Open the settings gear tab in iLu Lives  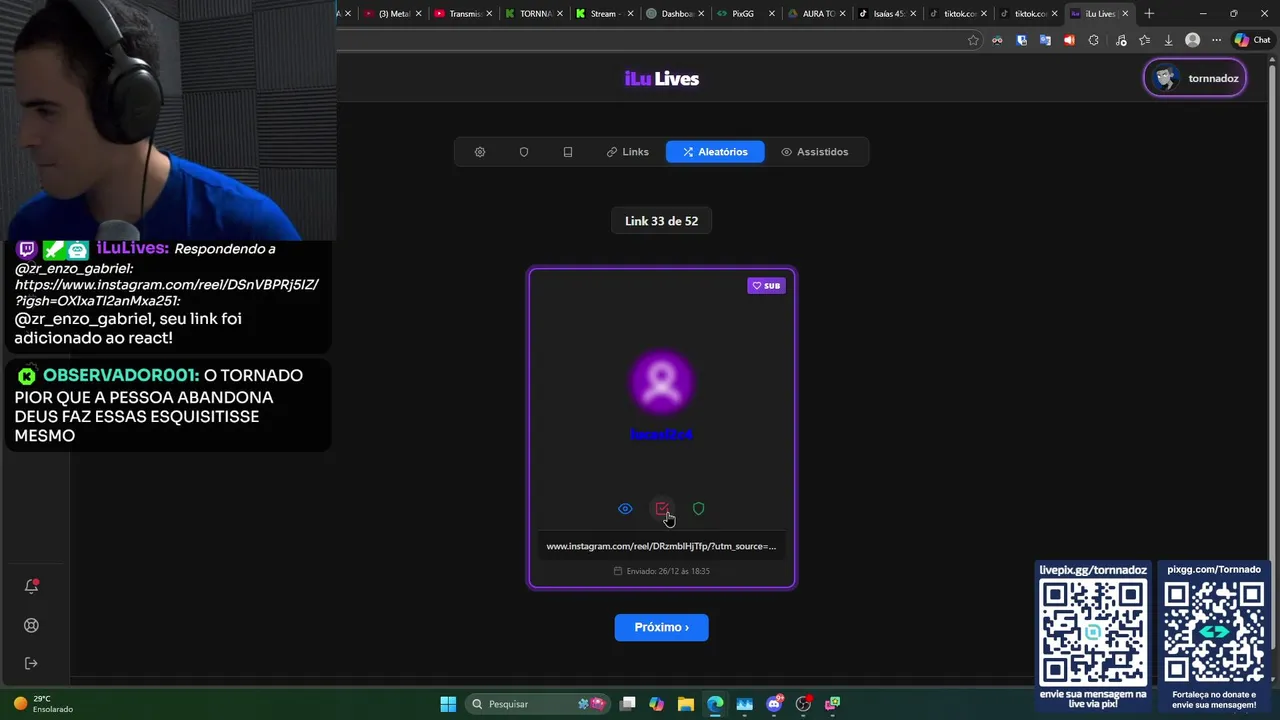pyautogui.click(x=480, y=152)
